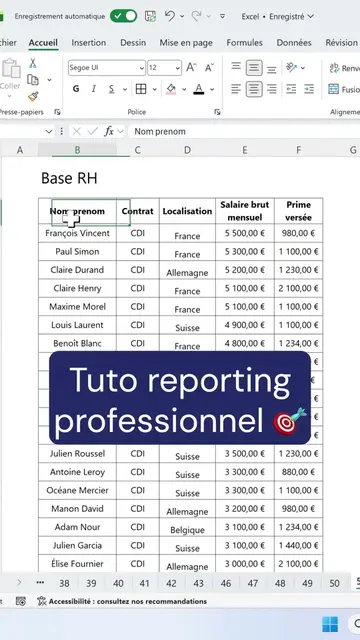Open the Formules ribbon tab
The height and width of the screenshot is (640, 360).
[x=244, y=42]
